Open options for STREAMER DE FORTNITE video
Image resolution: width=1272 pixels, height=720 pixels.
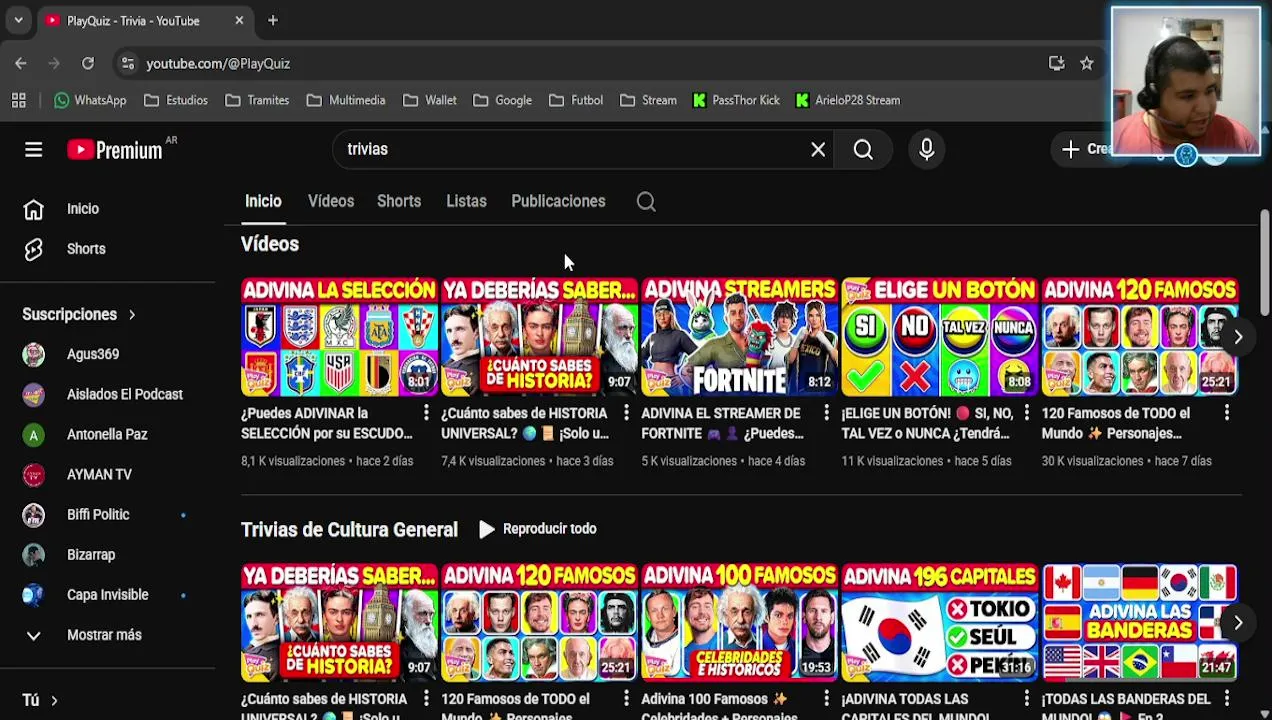coord(826,412)
